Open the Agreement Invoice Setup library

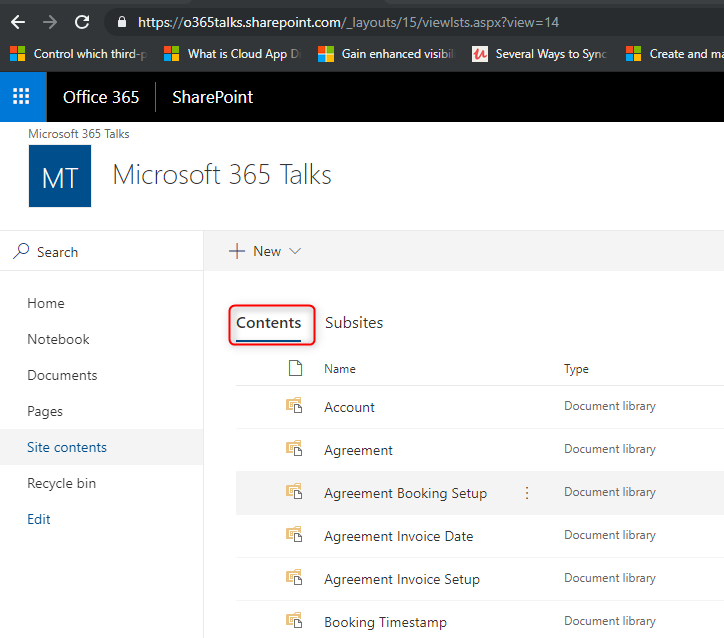(401, 579)
